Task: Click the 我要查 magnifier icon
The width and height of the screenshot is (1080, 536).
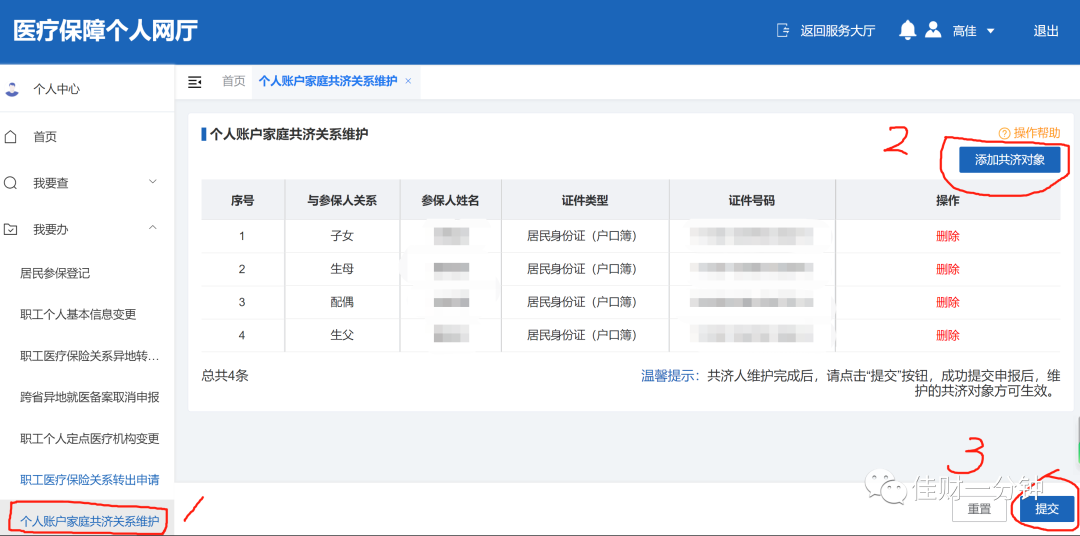Action: tap(11, 183)
